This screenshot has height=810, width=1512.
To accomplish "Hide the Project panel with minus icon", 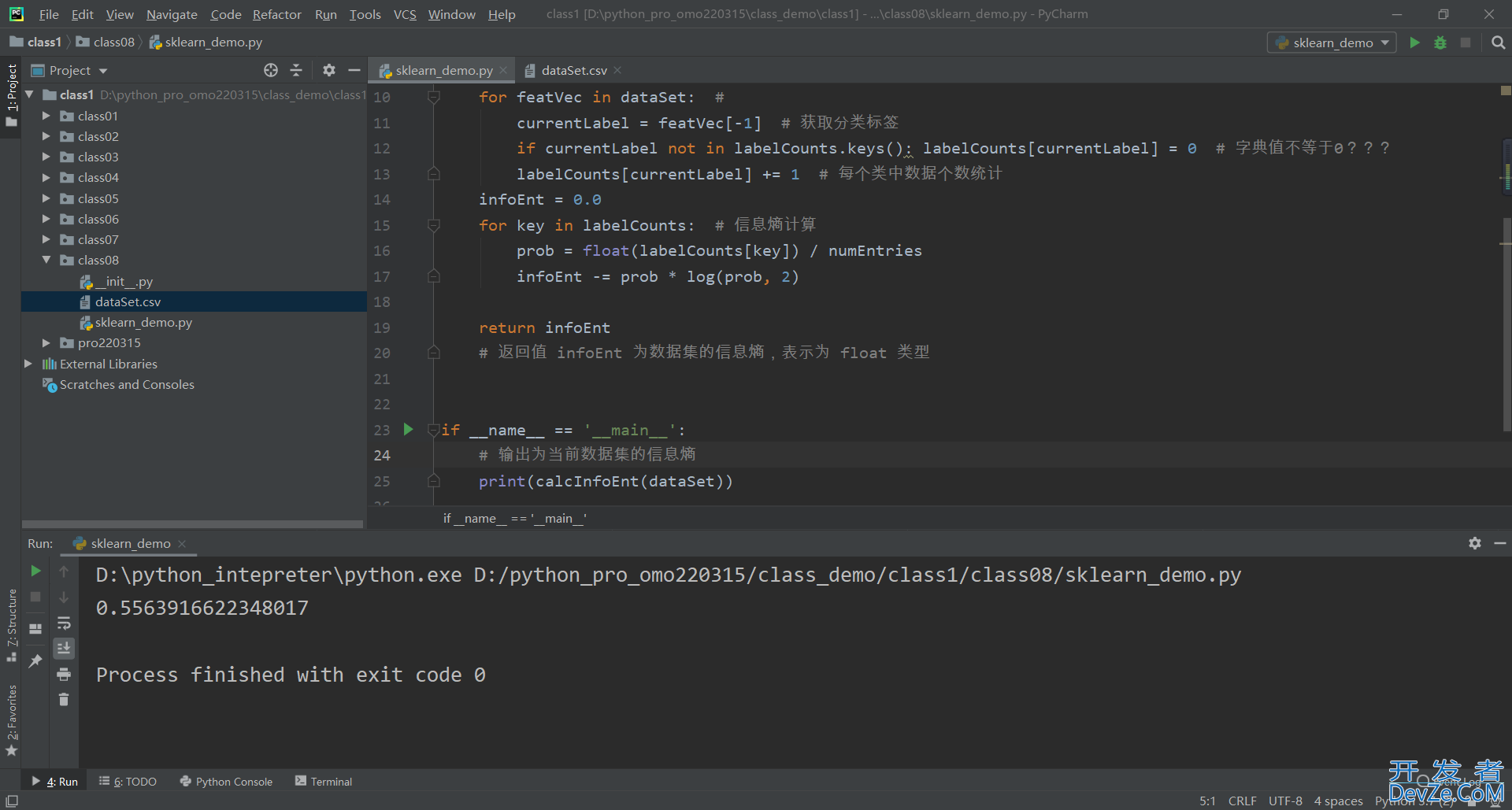I will [x=354, y=70].
